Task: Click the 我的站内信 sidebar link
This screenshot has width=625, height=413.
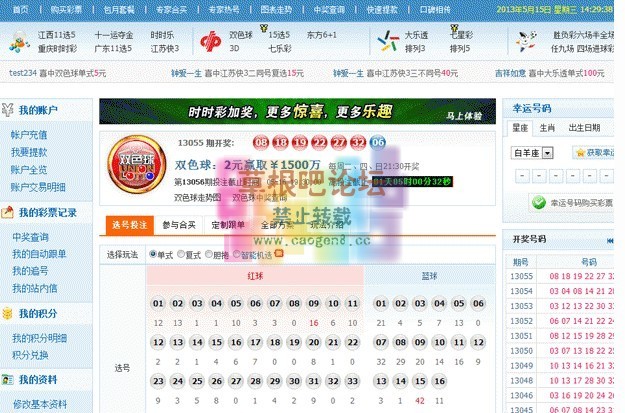Action: click(35, 288)
